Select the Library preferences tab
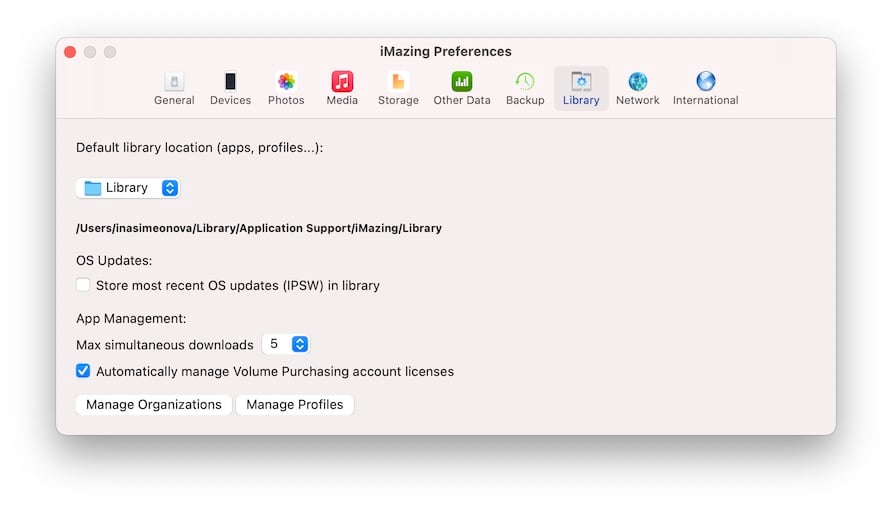 [581, 89]
